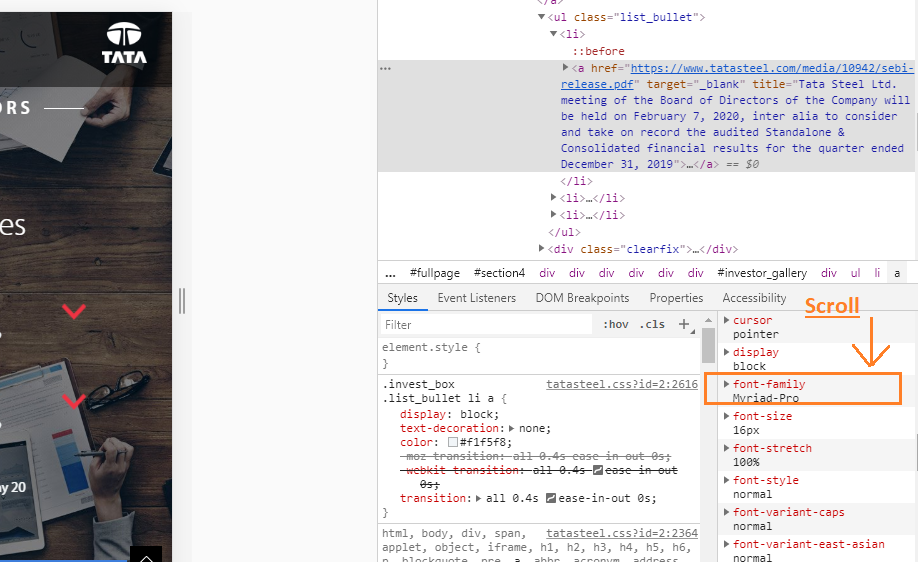918x562 pixels.
Task: Select #section4 in the breadcrumb
Action: pyautogui.click(x=499, y=273)
